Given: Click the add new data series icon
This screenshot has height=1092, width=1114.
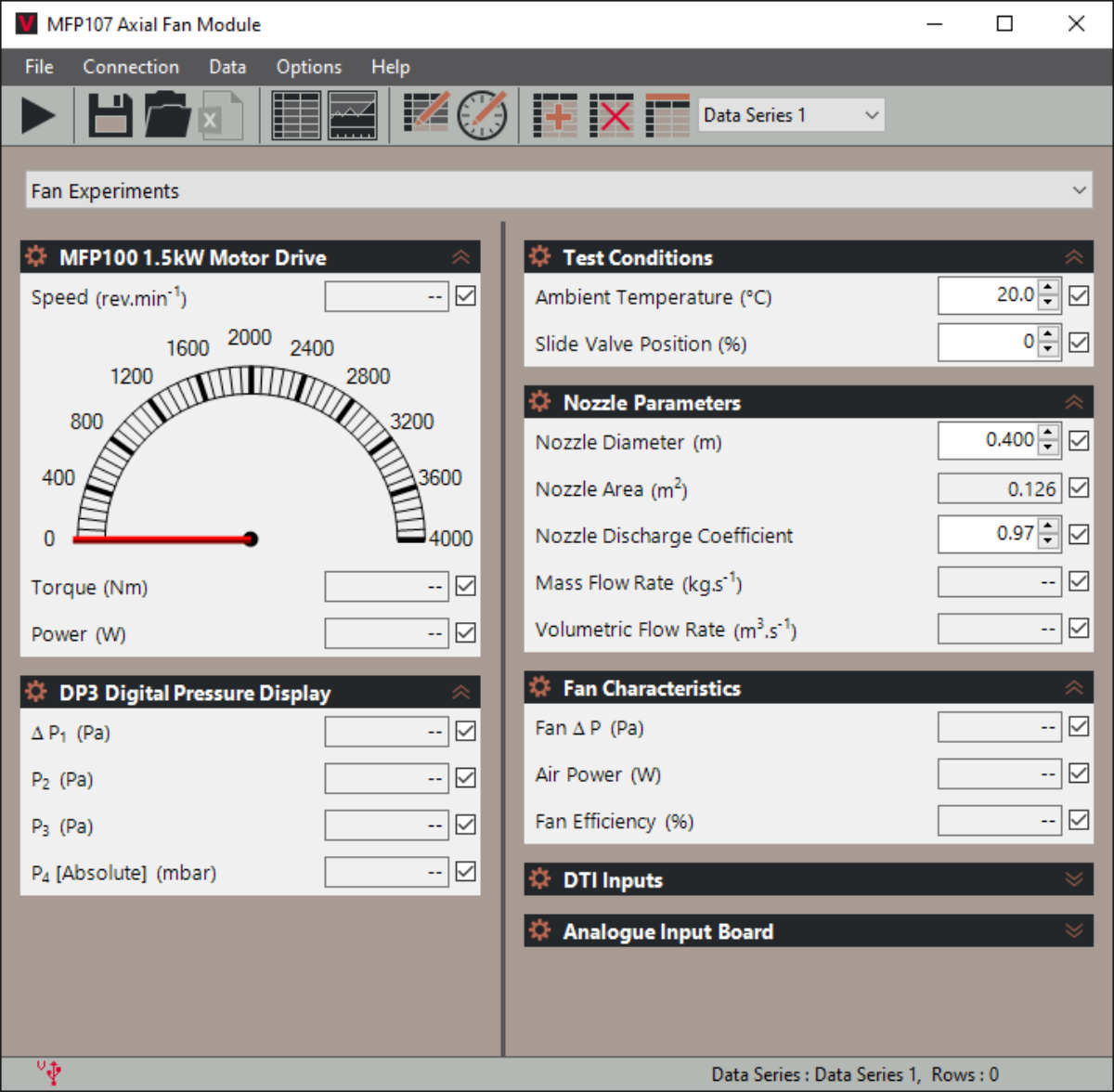Looking at the screenshot, I should [555, 116].
